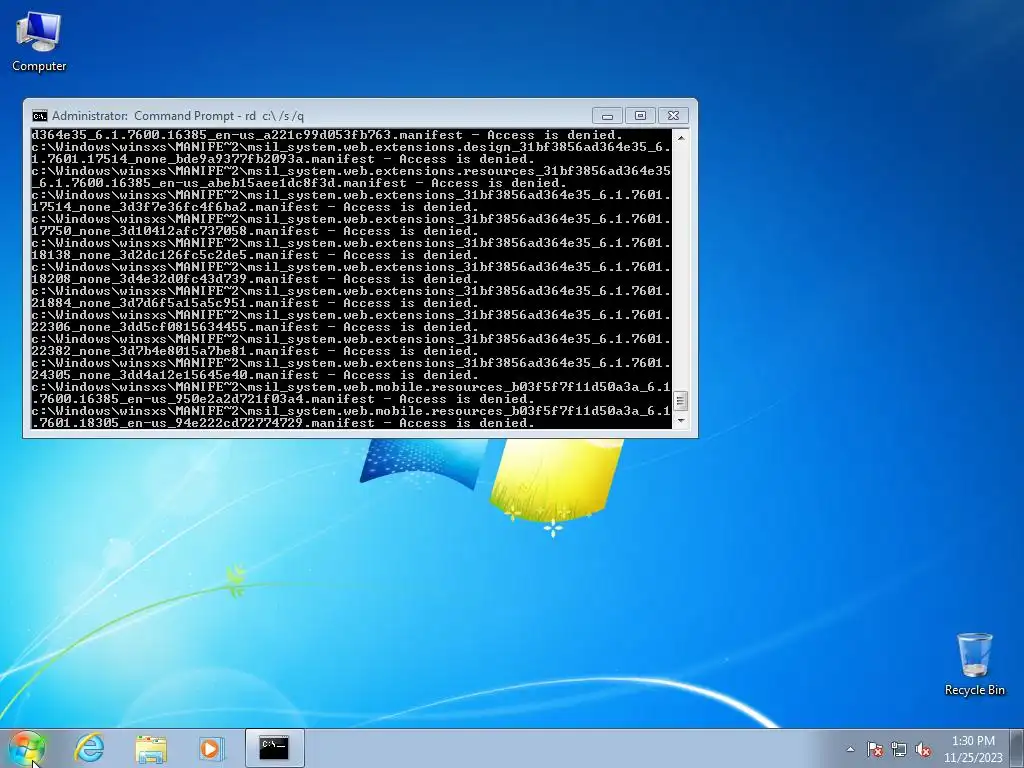The width and height of the screenshot is (1024, 768).
Task: Open the Windows Start menu orb
Action: (27, 748)
